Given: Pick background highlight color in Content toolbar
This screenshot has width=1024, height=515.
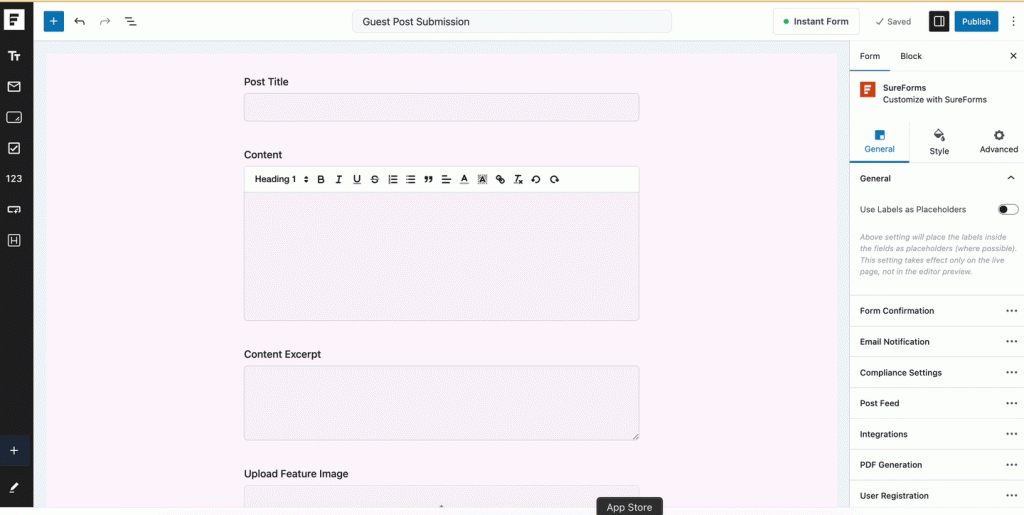Looking at the screenshot, I should coord(483,179).
